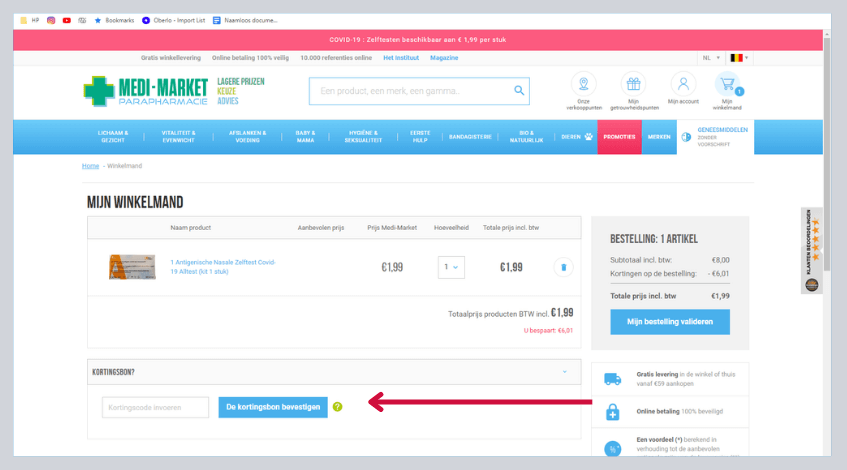This screenshot has width=847, height=470.
Task: Delete product with trash icon
Action: pyautogui.click(x=563, y=267)
